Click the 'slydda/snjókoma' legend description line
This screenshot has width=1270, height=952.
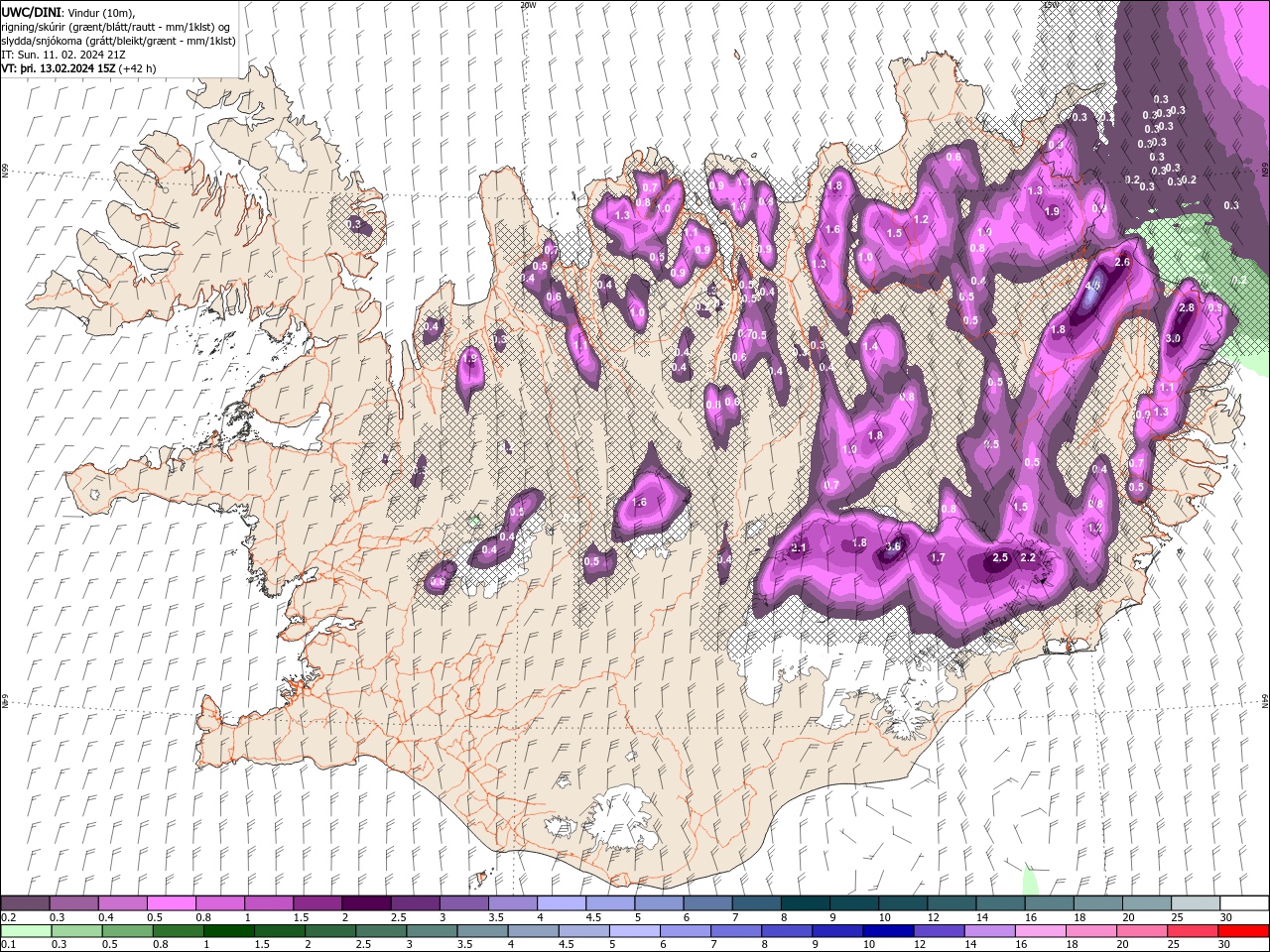coord(119,41)
